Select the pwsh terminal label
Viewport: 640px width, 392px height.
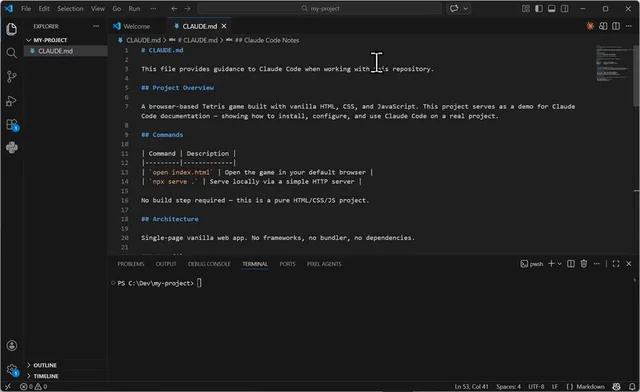[531, 264]
